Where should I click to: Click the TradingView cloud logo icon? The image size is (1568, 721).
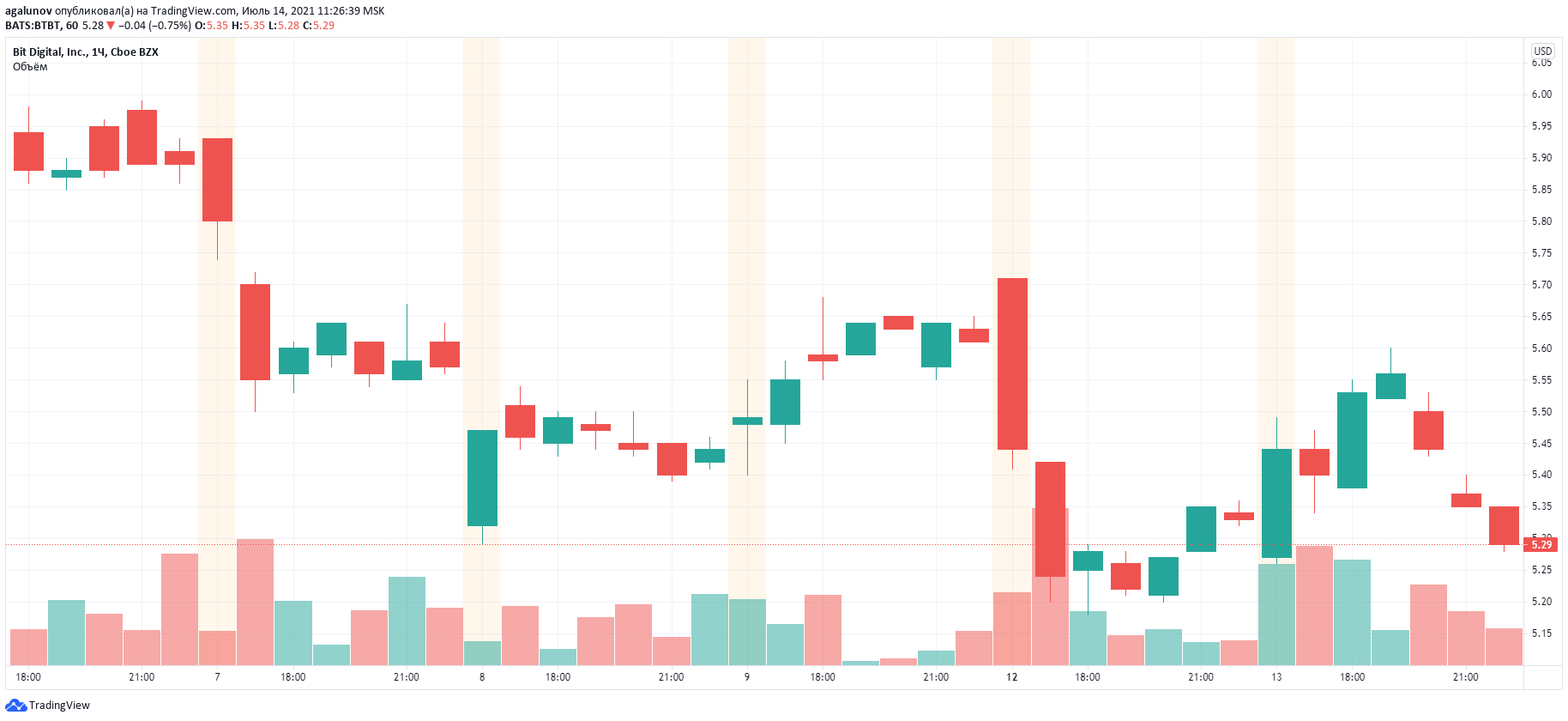(15, 706)
